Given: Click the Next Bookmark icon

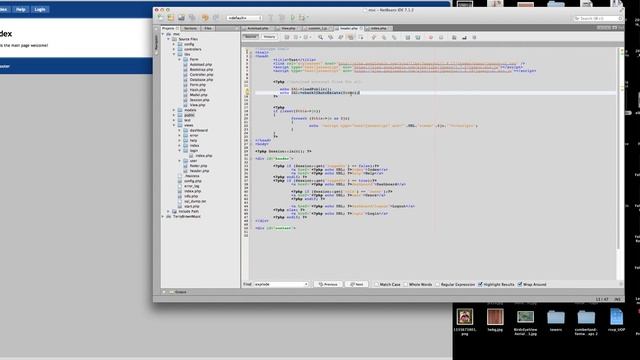Looking at the screenshot, I should (384, 38).
